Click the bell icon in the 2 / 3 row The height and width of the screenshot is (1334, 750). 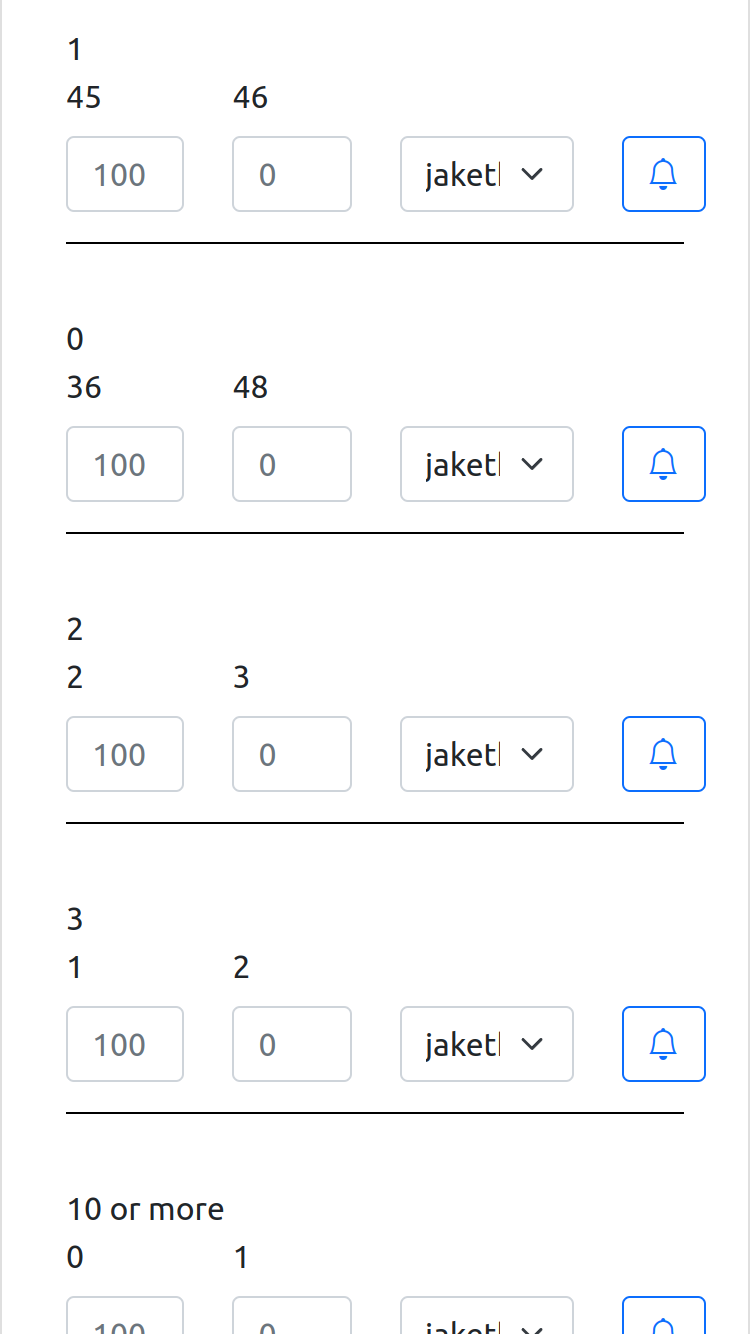[x=664, y=754]
